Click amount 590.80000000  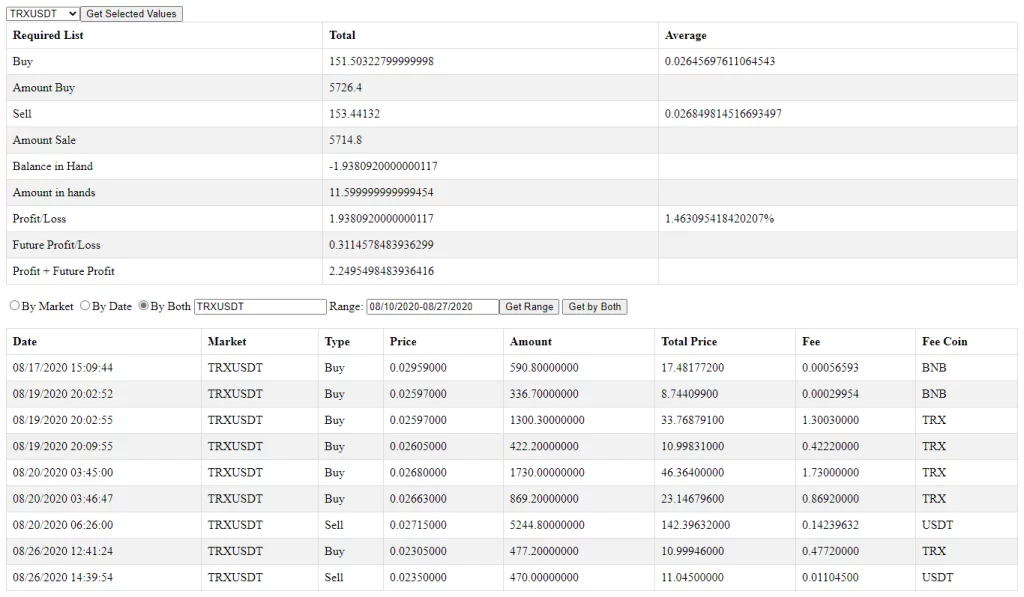click(x=544, y=368)
